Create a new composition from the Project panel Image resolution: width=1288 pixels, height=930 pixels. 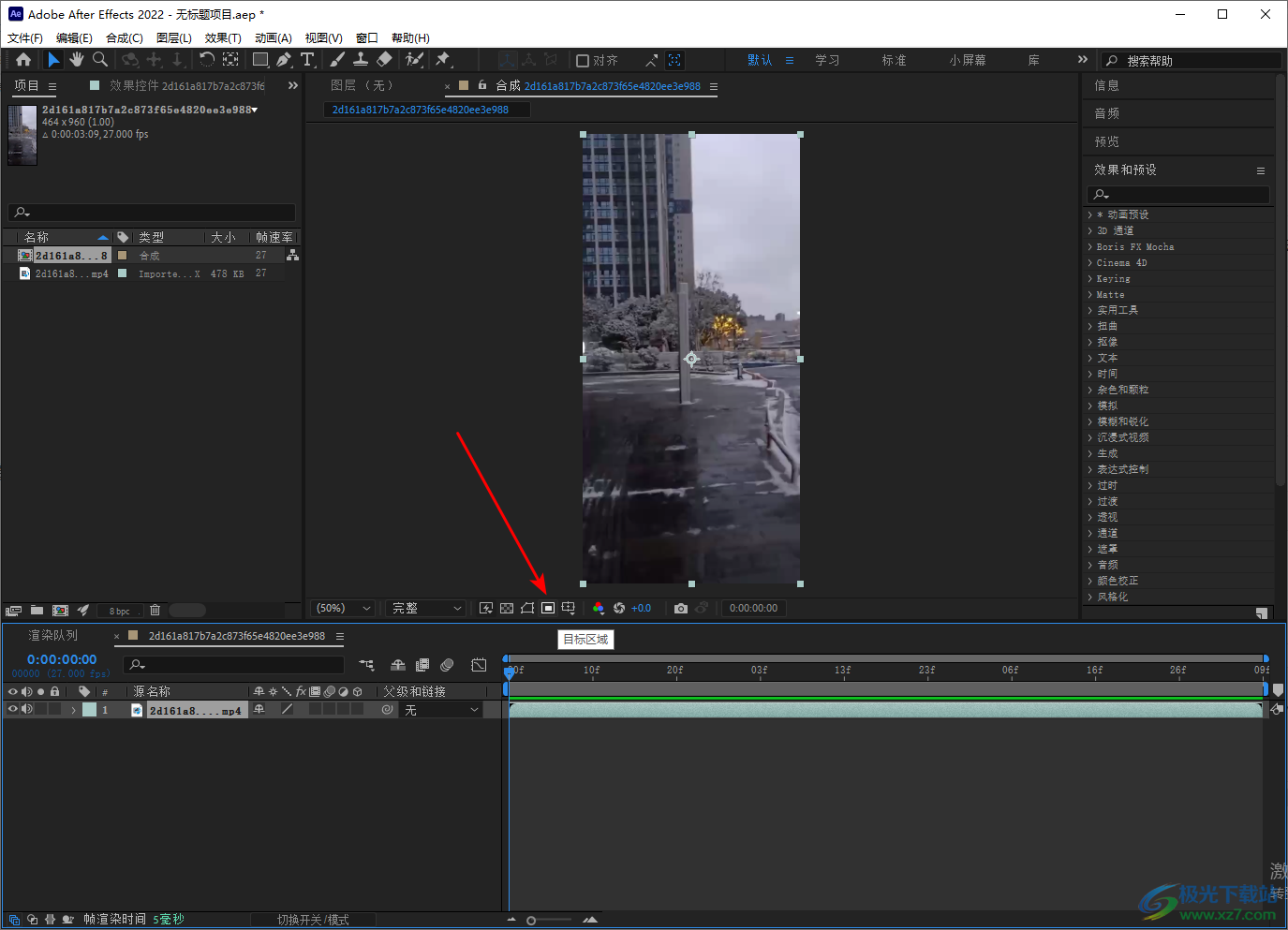(x=61, y=611)
